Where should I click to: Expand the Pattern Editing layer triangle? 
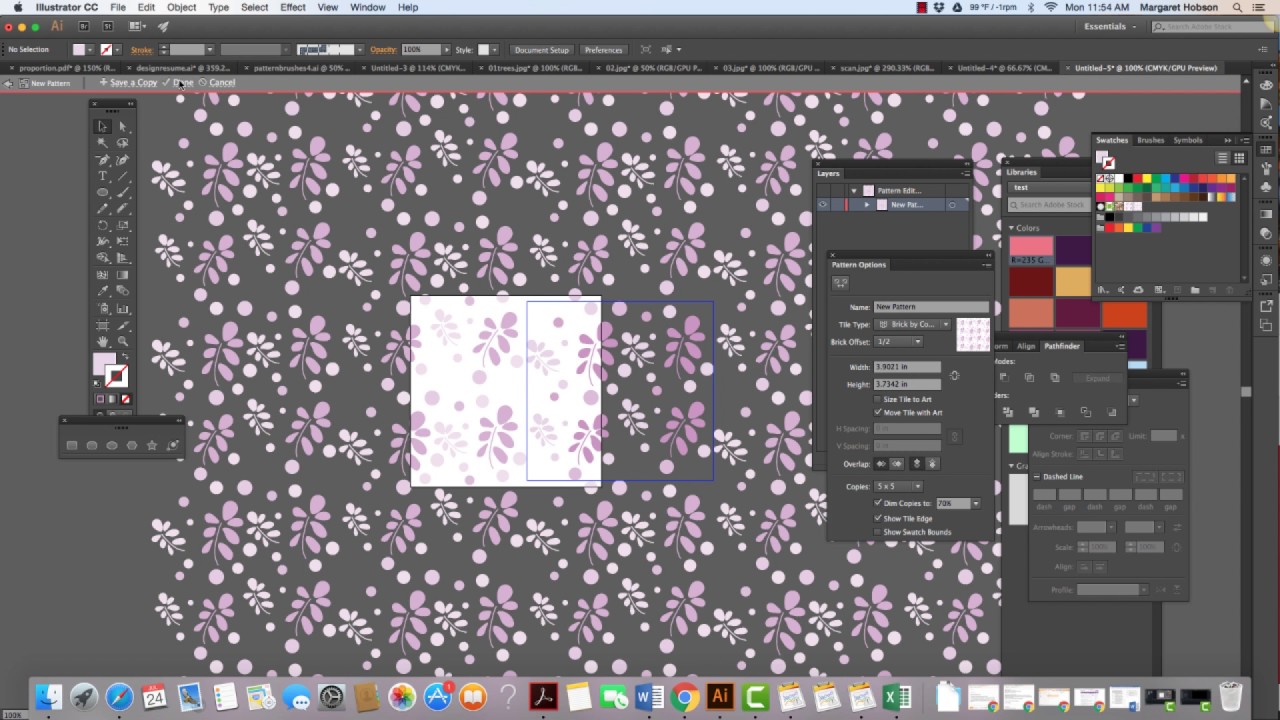854,190
